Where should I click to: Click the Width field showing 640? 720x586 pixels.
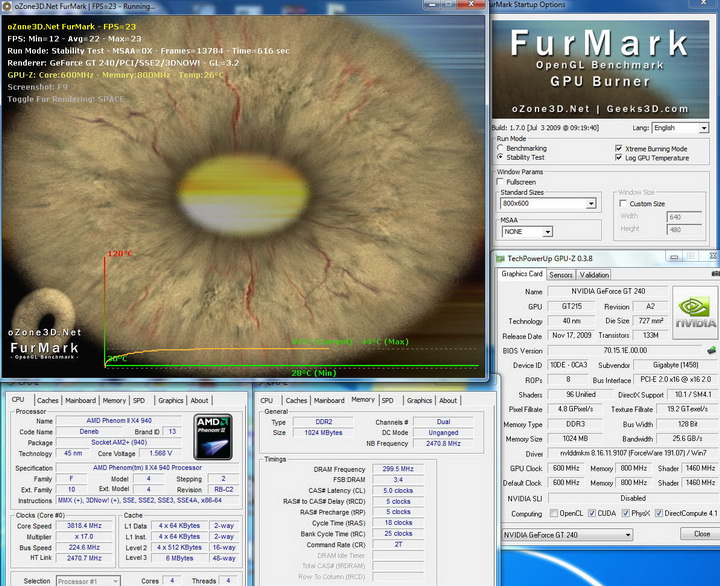pos(684,217)
